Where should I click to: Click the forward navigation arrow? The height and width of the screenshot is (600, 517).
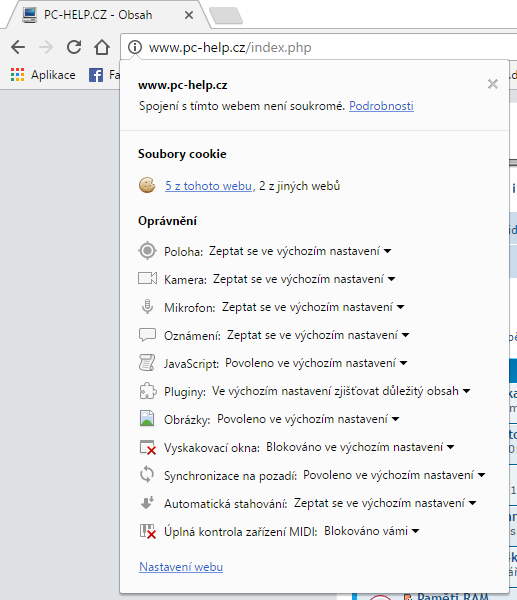point(46,47)
